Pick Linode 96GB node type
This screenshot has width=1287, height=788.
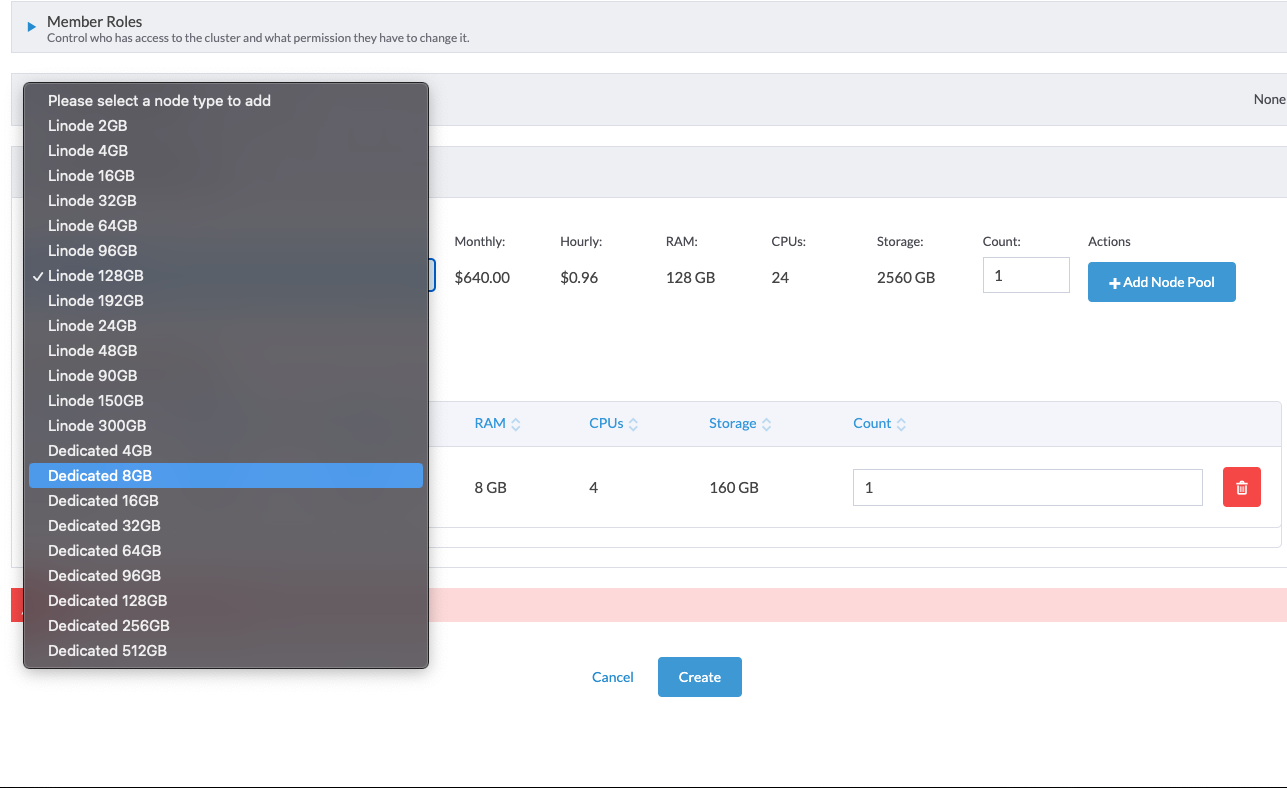226,250
